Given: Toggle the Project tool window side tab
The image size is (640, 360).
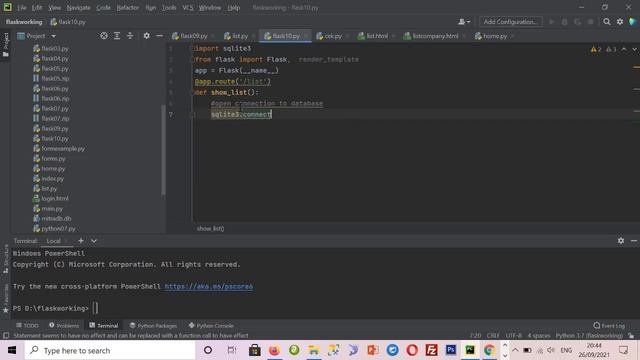Looking at the screenshot, I should pyautogui.click(x=5, y=44).
